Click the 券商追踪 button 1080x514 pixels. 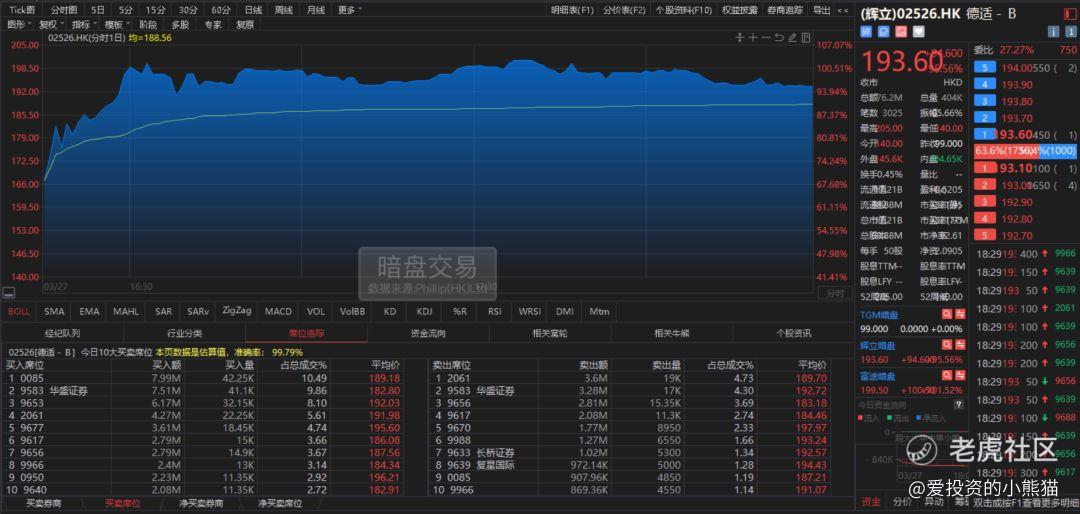tap(785, 10)
